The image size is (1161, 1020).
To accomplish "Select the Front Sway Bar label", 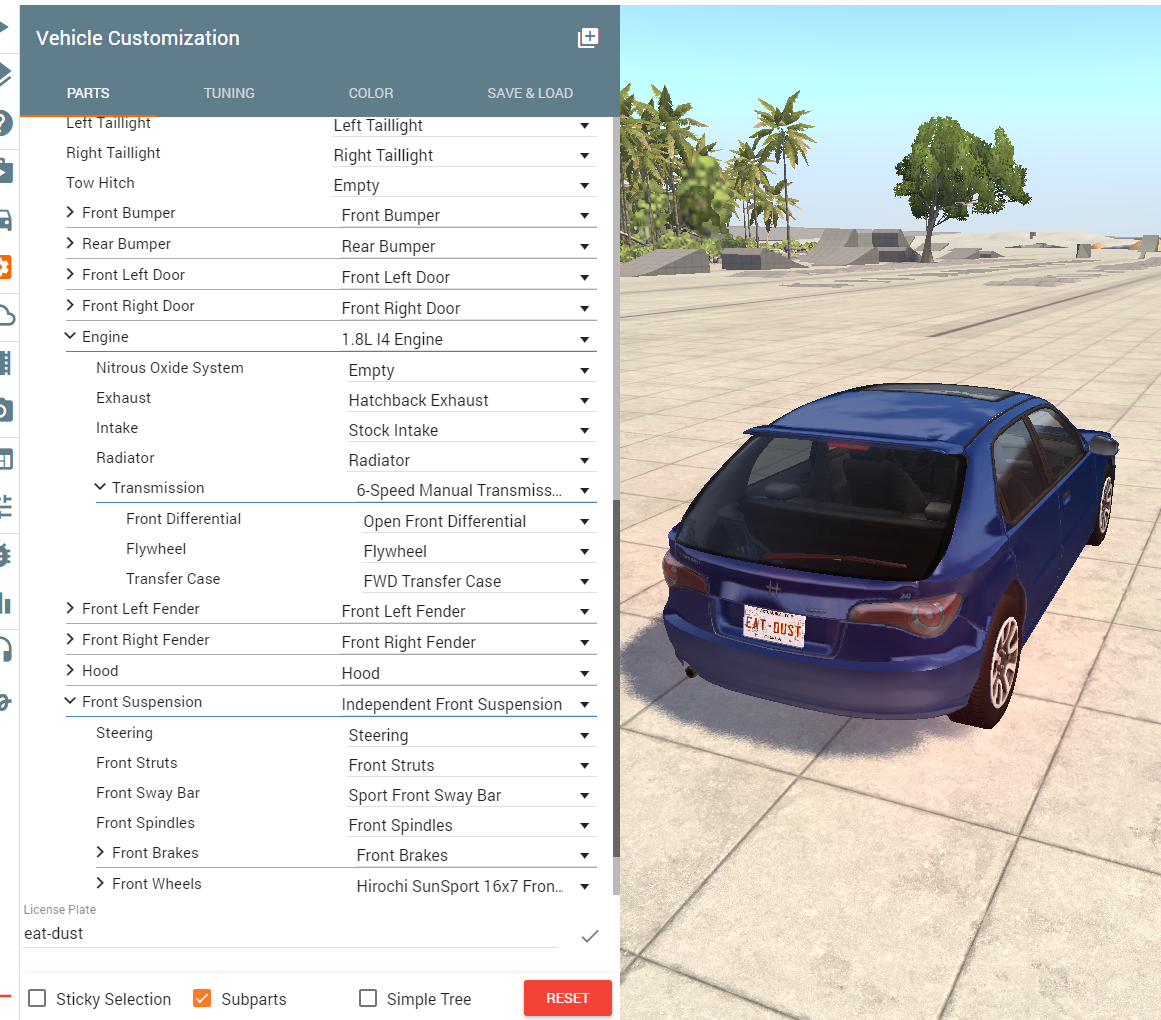I will point(148,793).
